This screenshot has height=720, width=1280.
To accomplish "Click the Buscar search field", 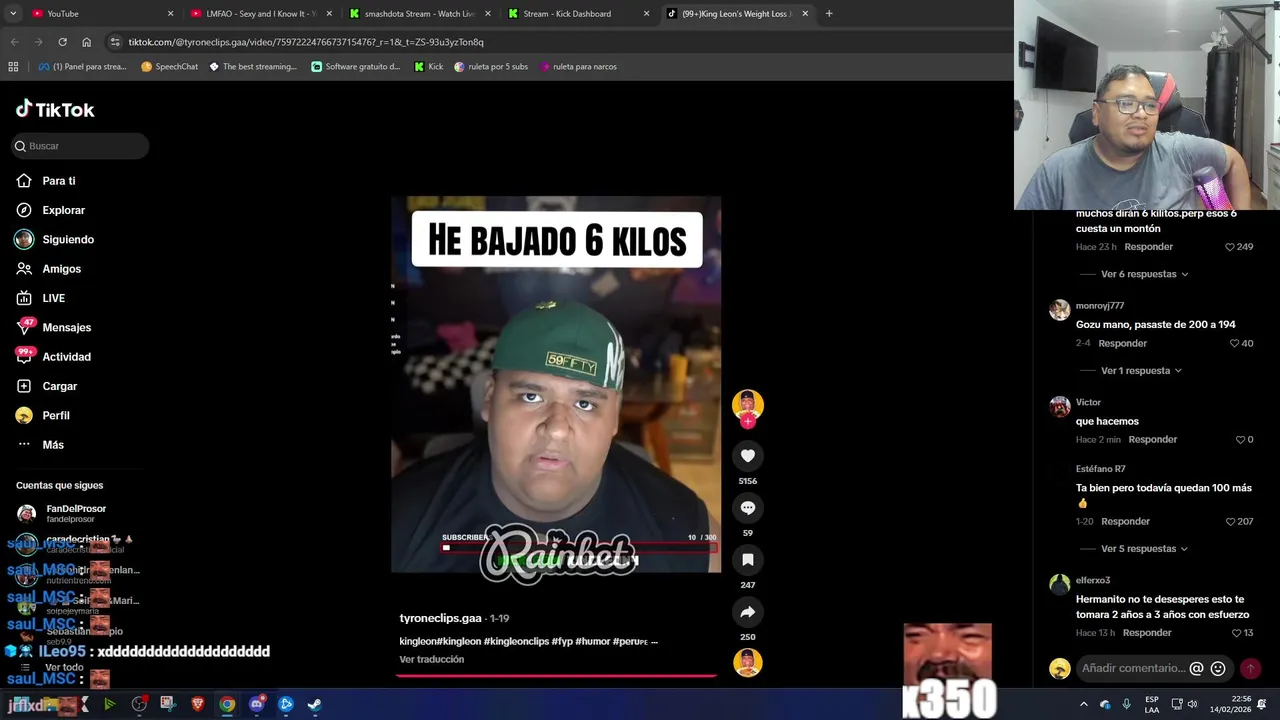I will coord(80,146).
